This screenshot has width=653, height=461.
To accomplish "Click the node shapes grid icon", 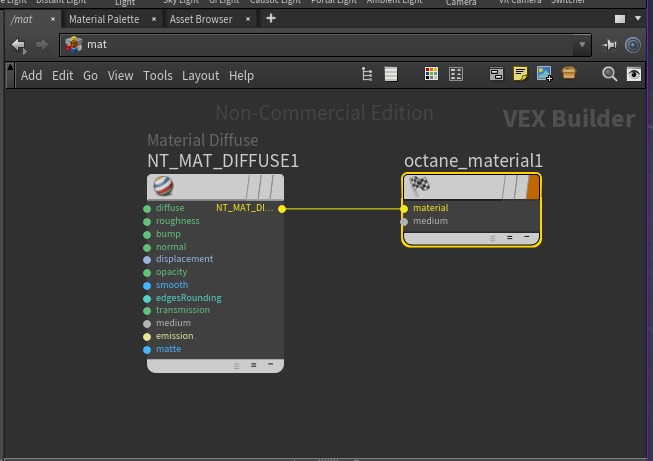I will pos(456,75).
